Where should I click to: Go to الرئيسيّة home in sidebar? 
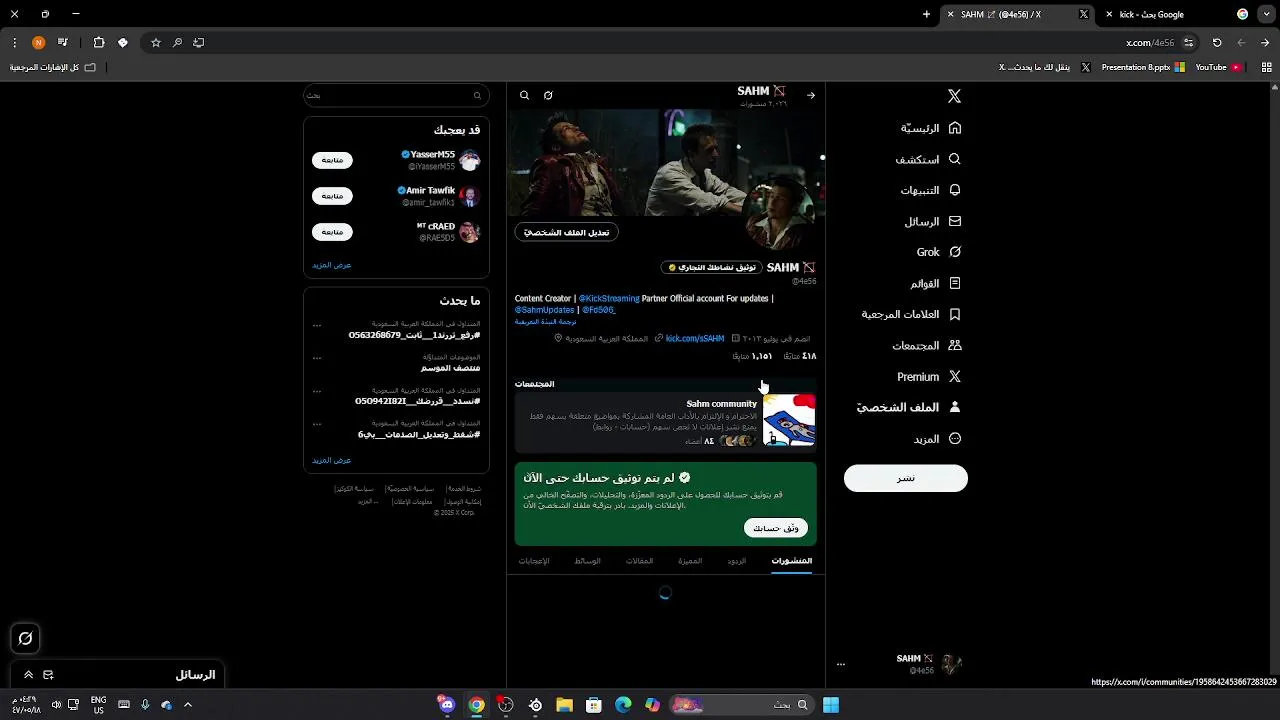(x=930, y=128)
